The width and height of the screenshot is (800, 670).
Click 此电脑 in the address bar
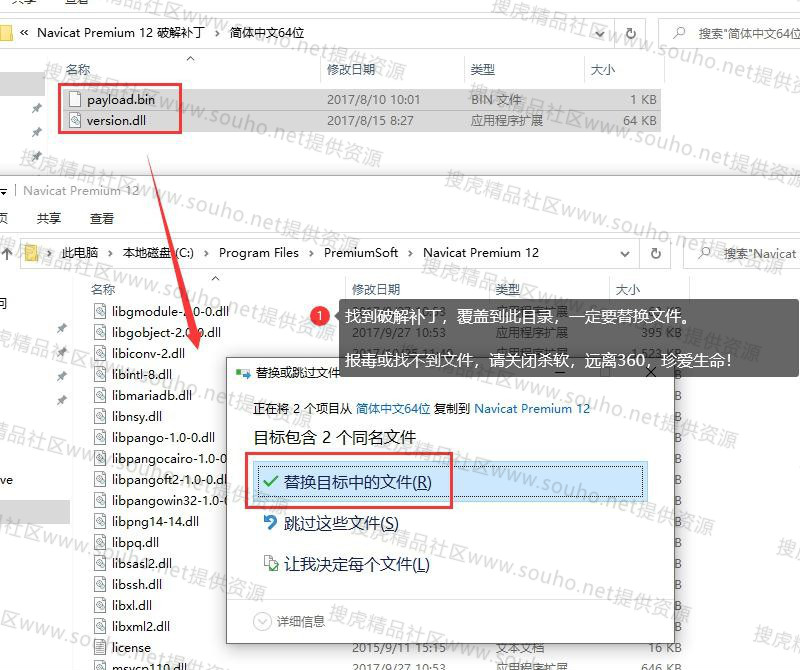tap(80, 253)
